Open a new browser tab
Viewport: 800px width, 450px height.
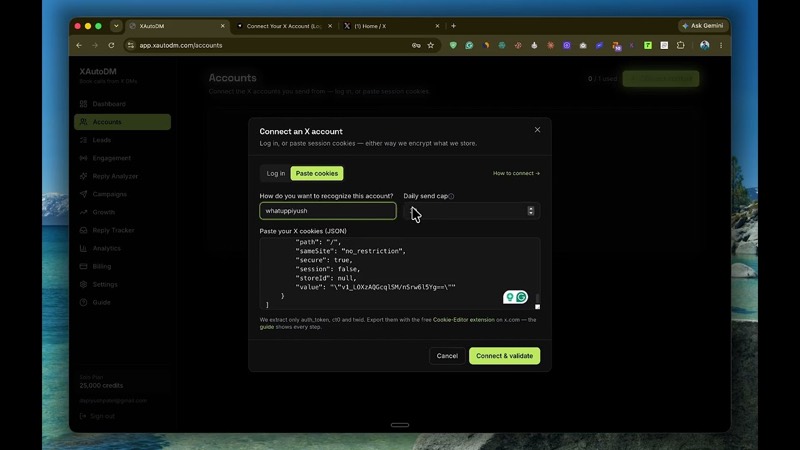pyautogui.click(x=454, y=26)
